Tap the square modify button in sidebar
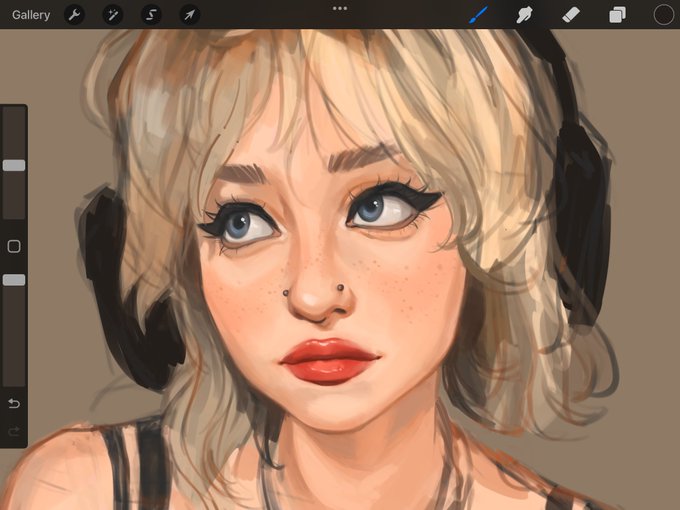This screenshot has height=510, width=680. tap(14, 246)
